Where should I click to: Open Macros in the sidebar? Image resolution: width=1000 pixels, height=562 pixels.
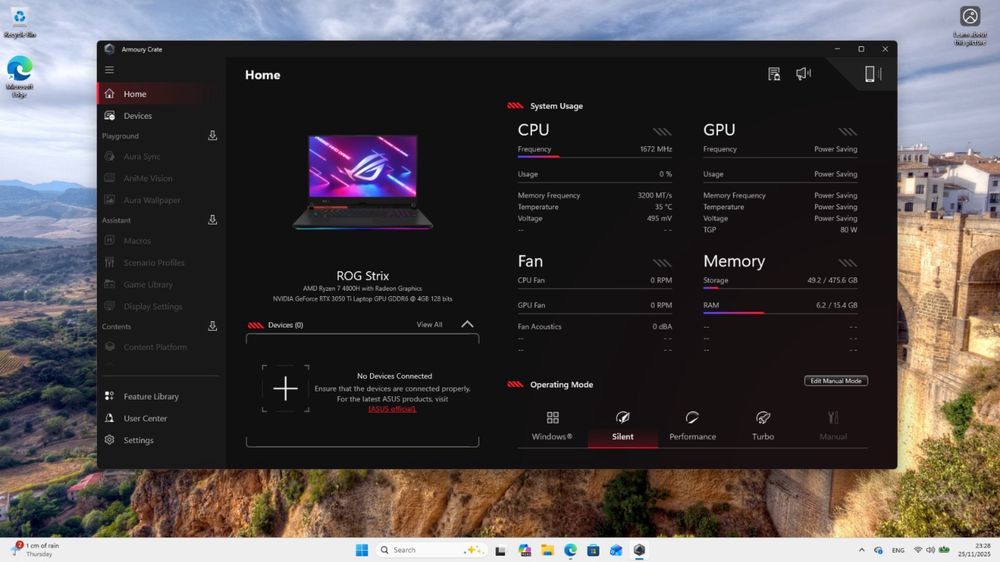159,240
